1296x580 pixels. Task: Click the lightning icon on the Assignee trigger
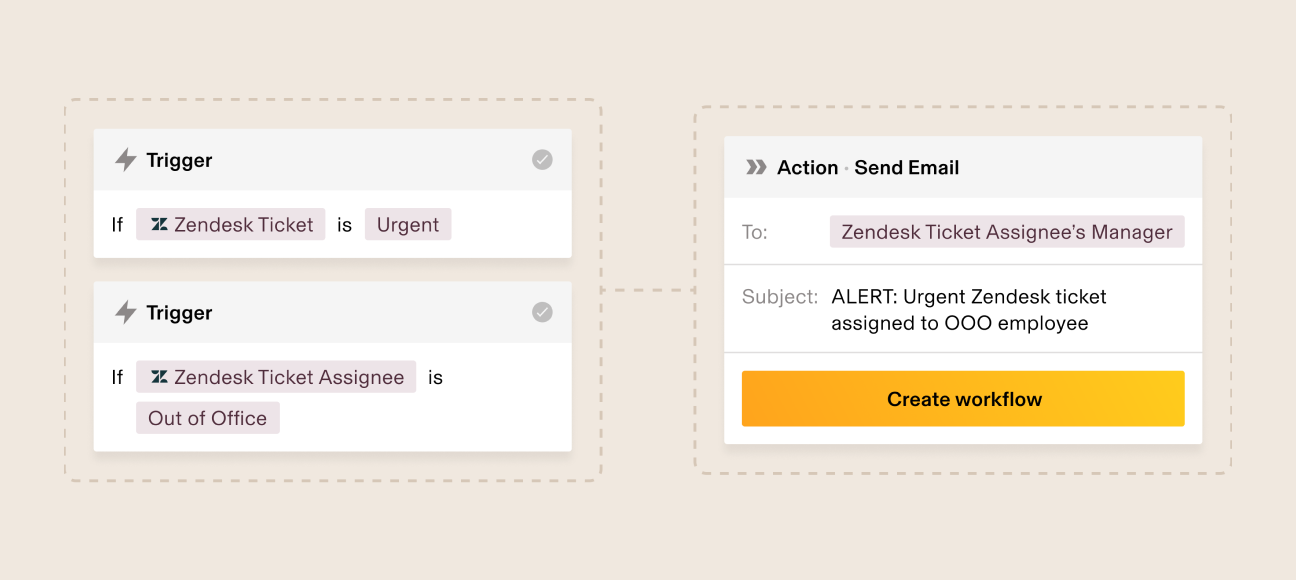point(125,313)
